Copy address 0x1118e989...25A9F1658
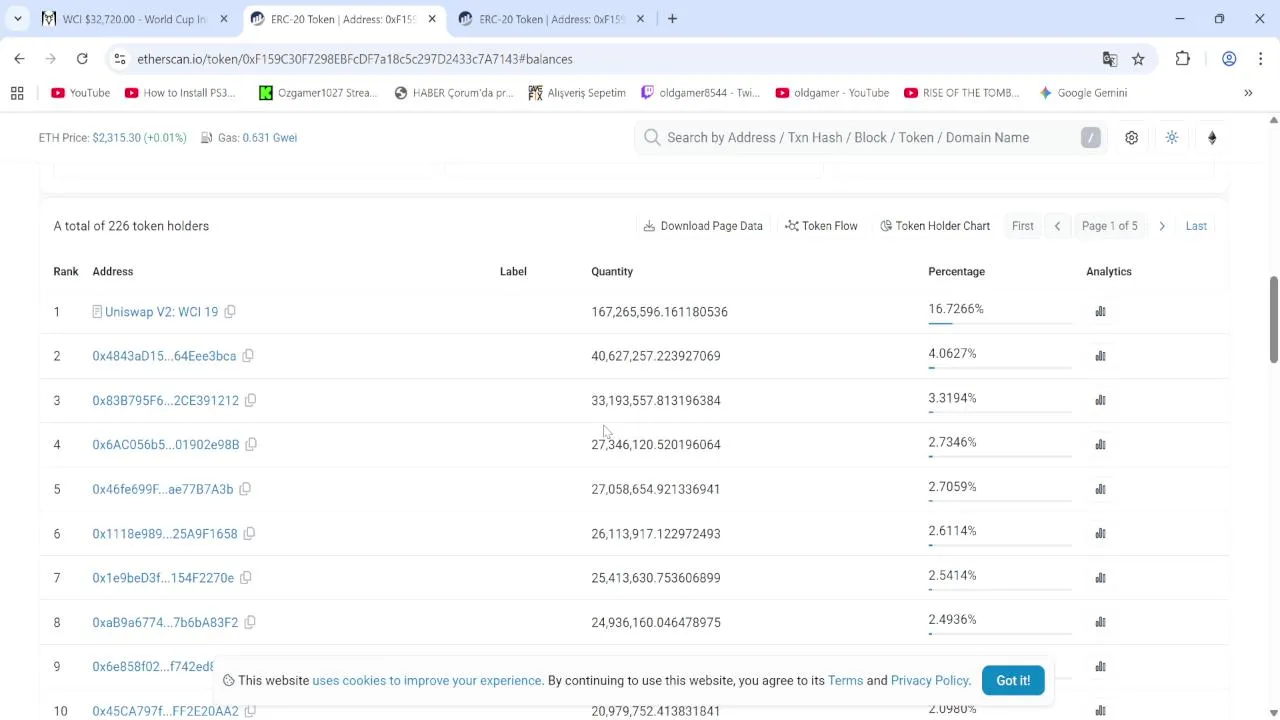1280x720 pixels. coord(249,534)
